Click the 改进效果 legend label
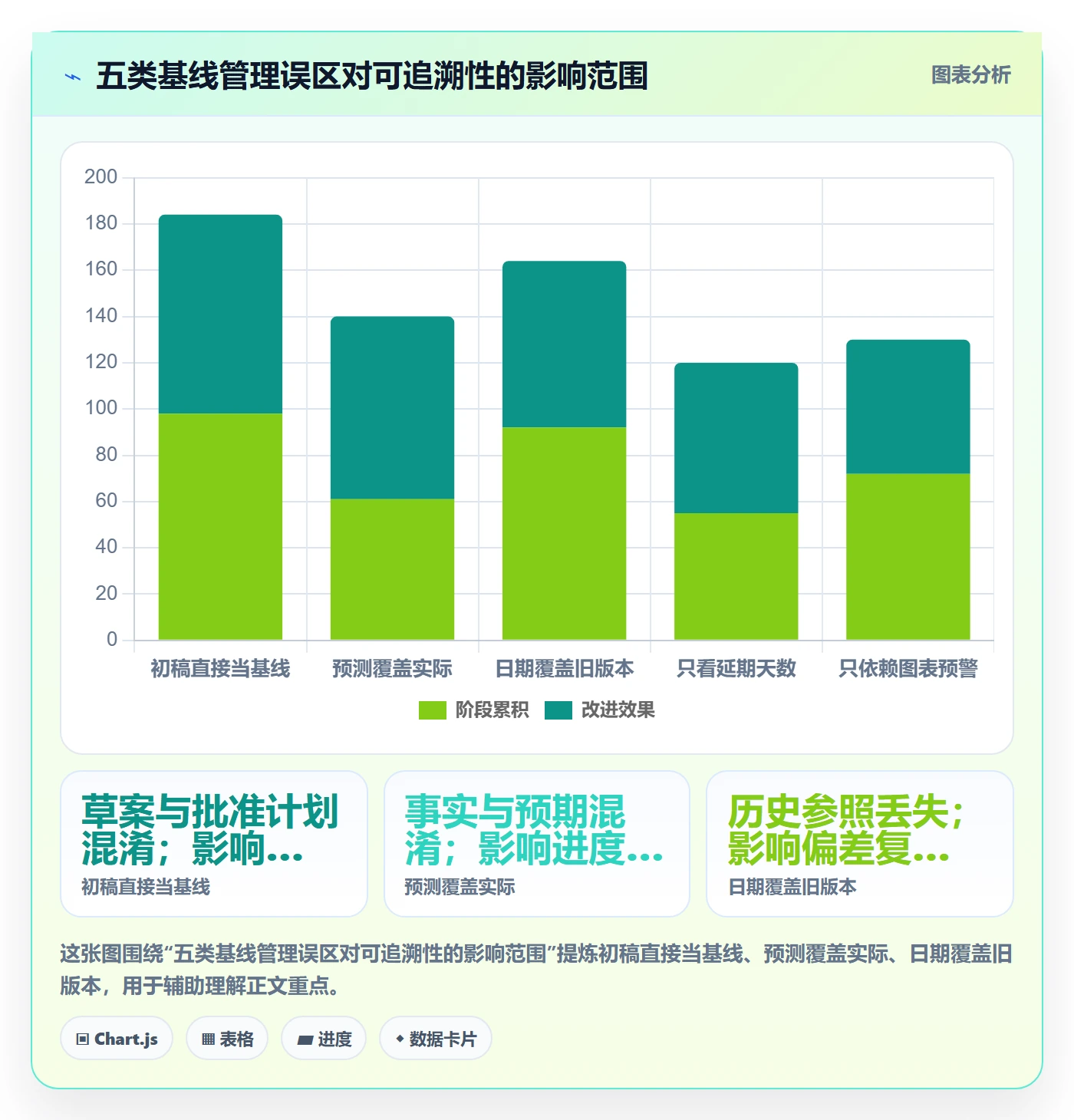This screenshot has width=1074, height=1120. point(618,710)
